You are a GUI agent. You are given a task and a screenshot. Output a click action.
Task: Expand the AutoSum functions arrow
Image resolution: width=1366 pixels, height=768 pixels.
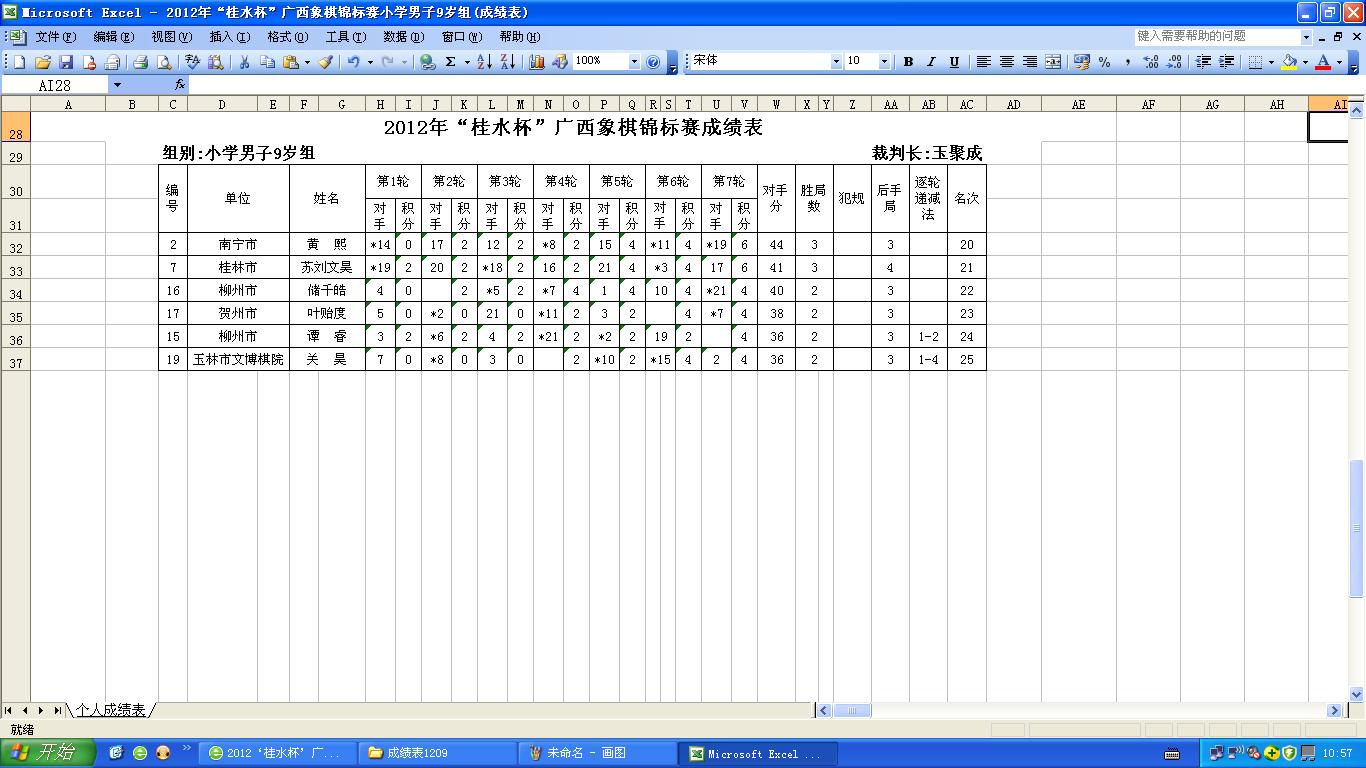pyautogui.click(x=467, y=62)
